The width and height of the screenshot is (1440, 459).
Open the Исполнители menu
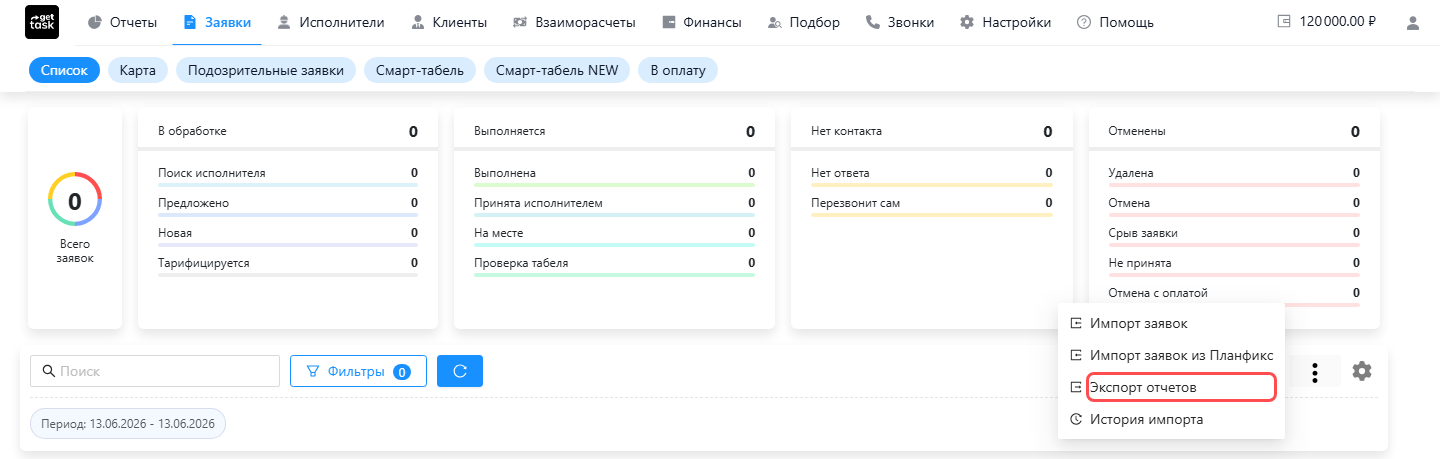(330, 22)
